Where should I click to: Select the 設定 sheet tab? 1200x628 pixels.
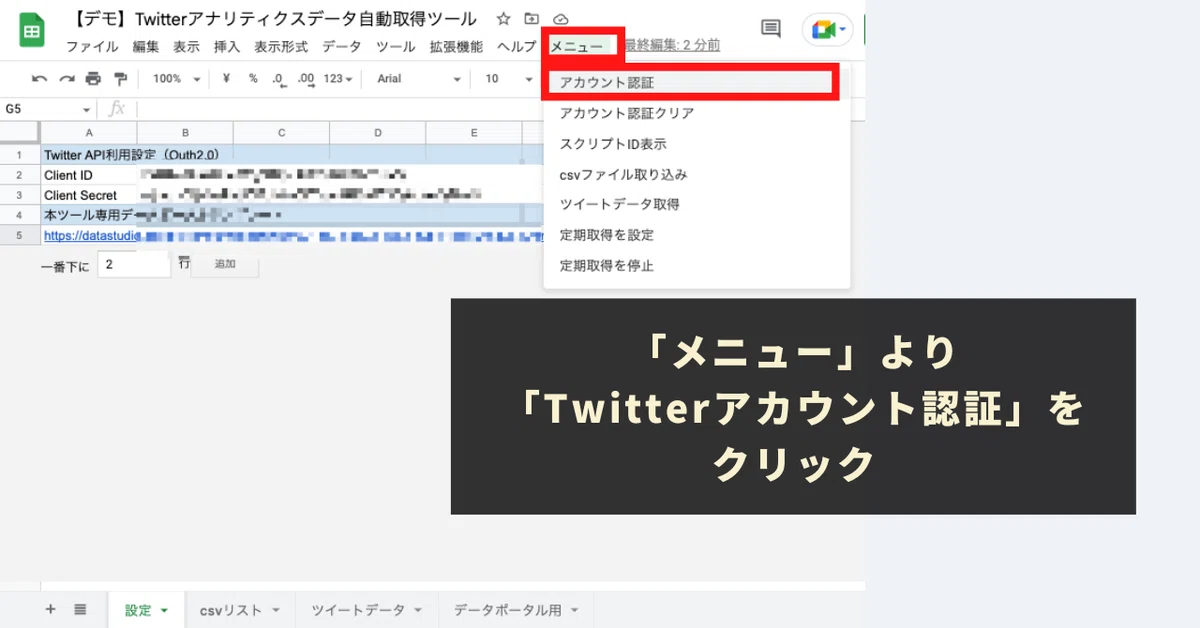tap(146, 610)
